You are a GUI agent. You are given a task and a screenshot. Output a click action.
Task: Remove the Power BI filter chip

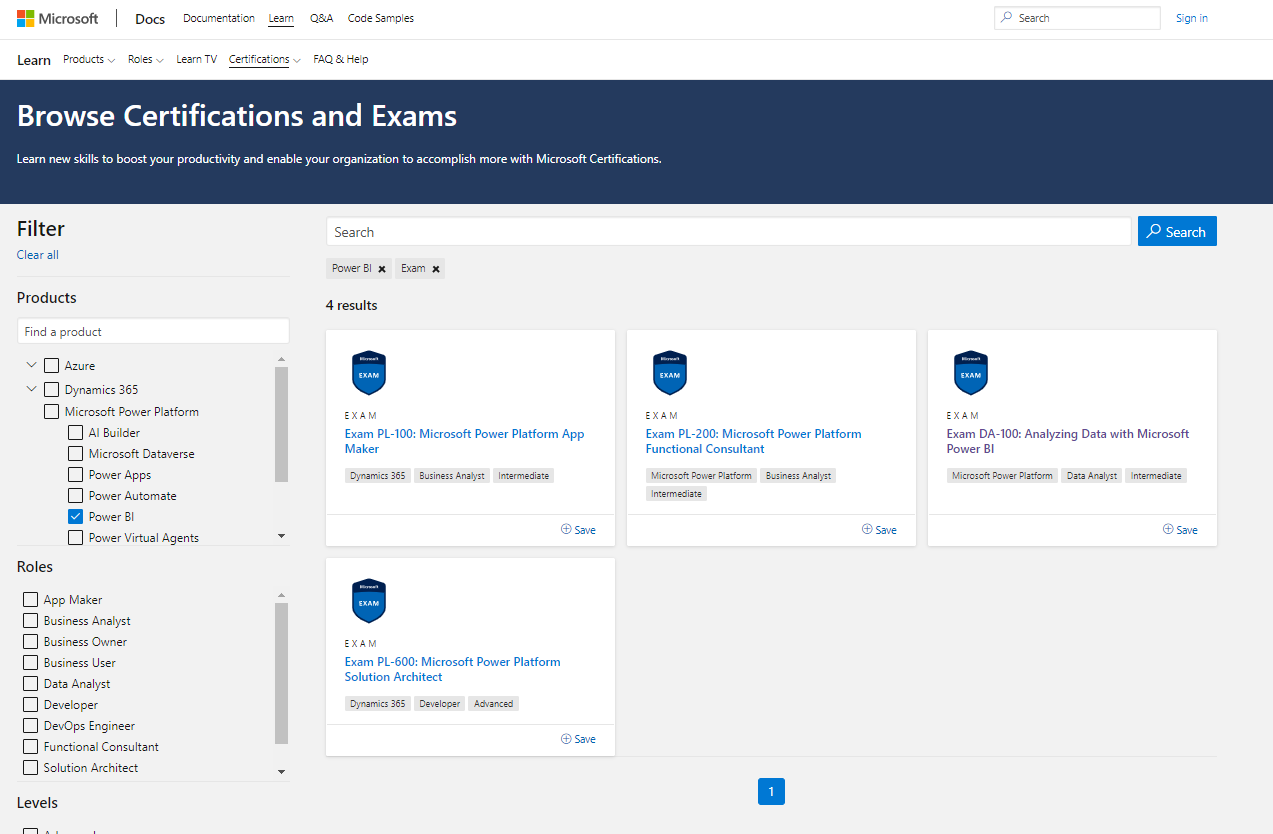382,269
